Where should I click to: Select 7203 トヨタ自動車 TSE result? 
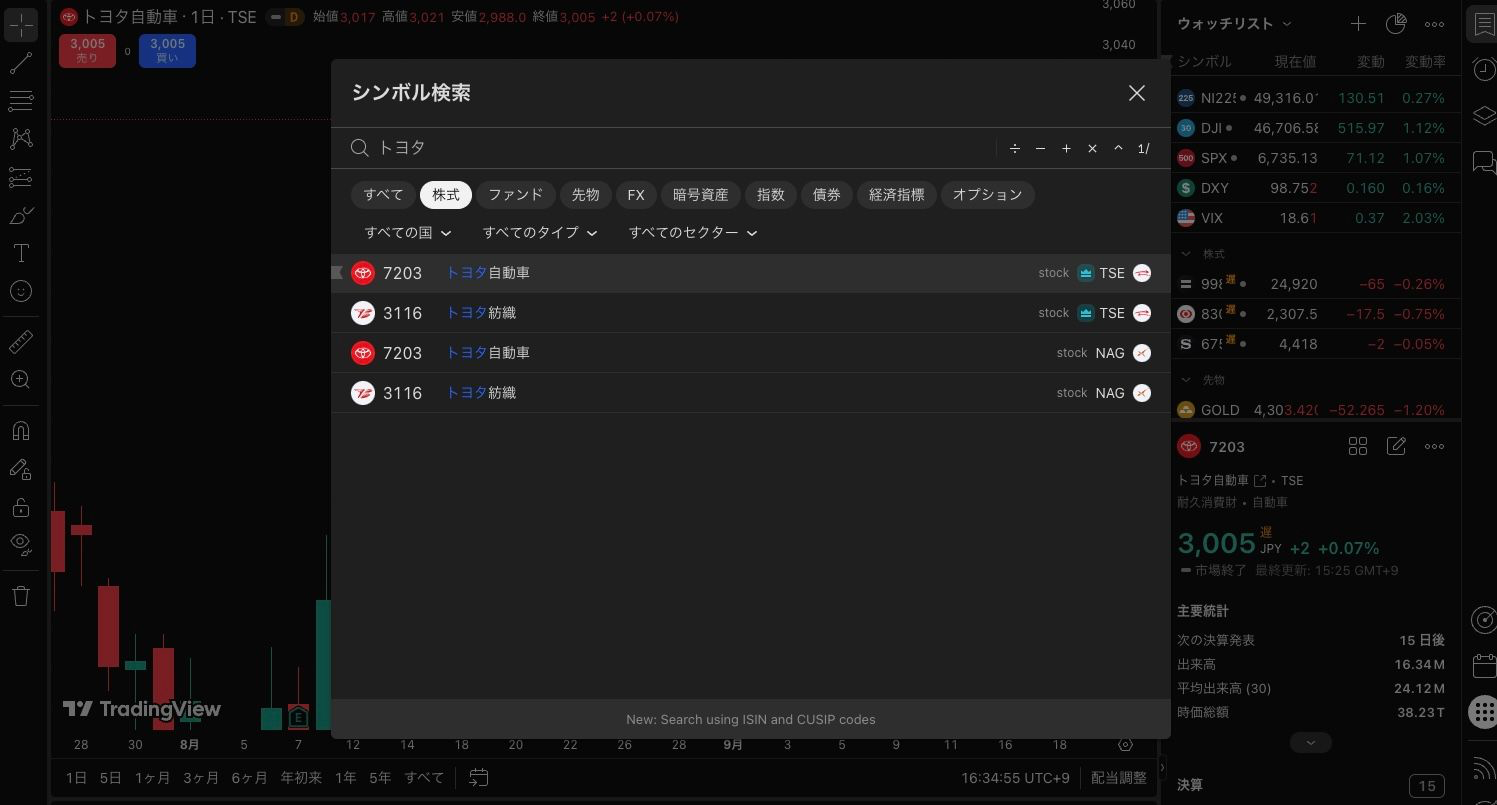[750, 273]
